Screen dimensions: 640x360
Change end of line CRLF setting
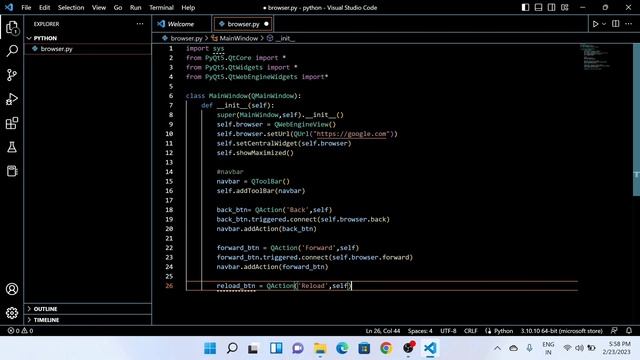(471, 331)
